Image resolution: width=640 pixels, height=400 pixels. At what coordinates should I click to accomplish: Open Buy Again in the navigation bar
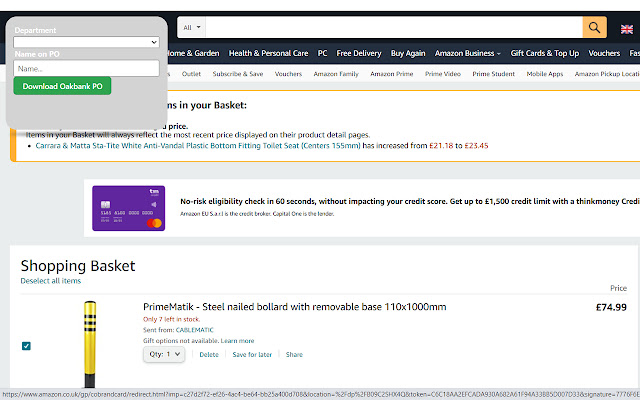tap(408, 53)
